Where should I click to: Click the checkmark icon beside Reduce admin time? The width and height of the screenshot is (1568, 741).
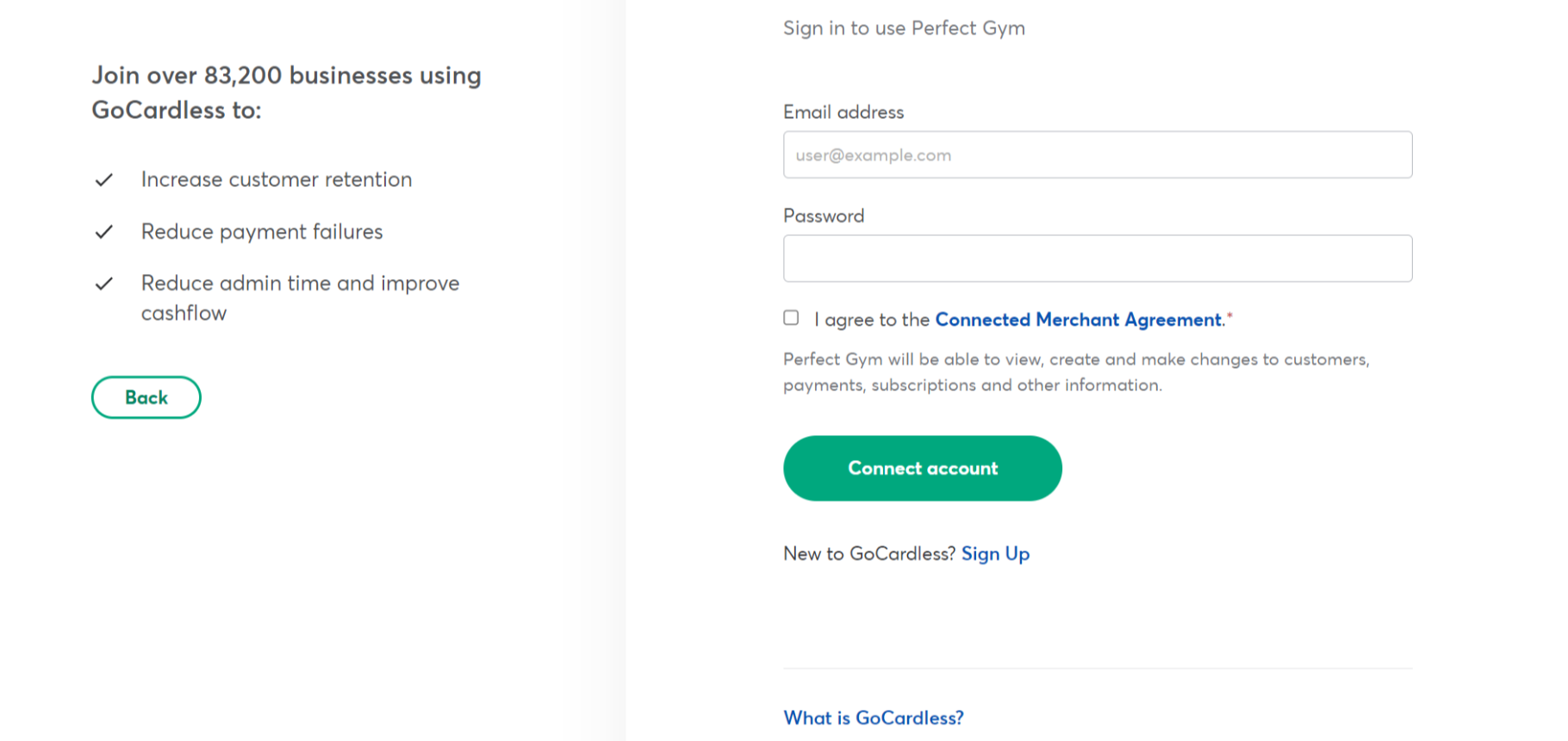coord(104,283)
